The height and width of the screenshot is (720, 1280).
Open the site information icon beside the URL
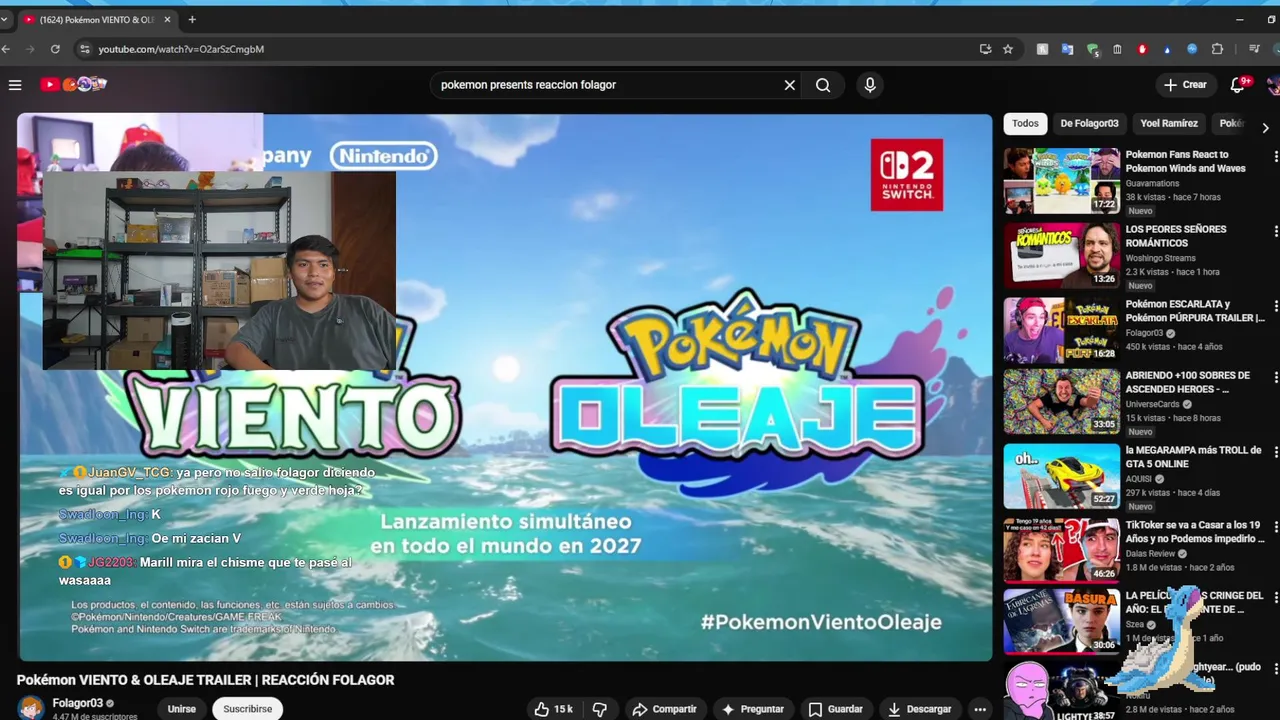point(85,49)
